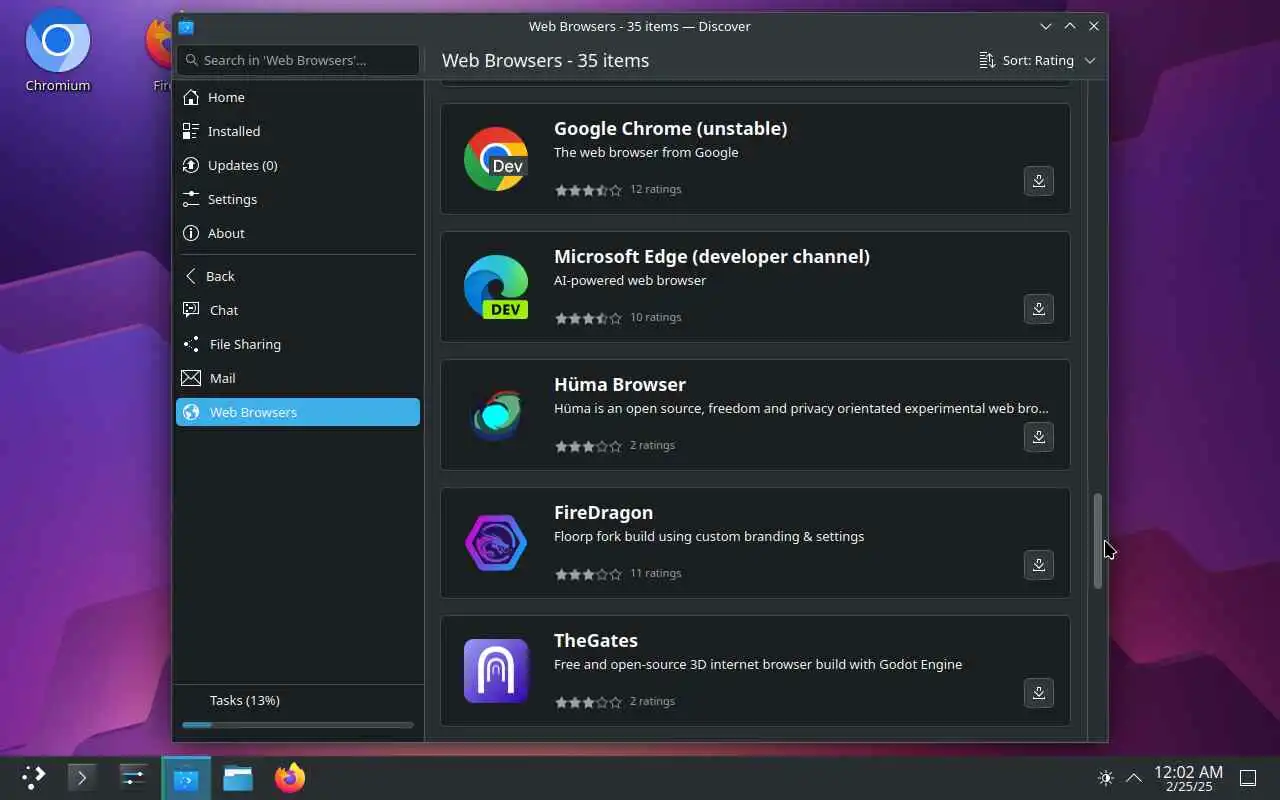Click the Hüma Browser title

pos(620,384)
